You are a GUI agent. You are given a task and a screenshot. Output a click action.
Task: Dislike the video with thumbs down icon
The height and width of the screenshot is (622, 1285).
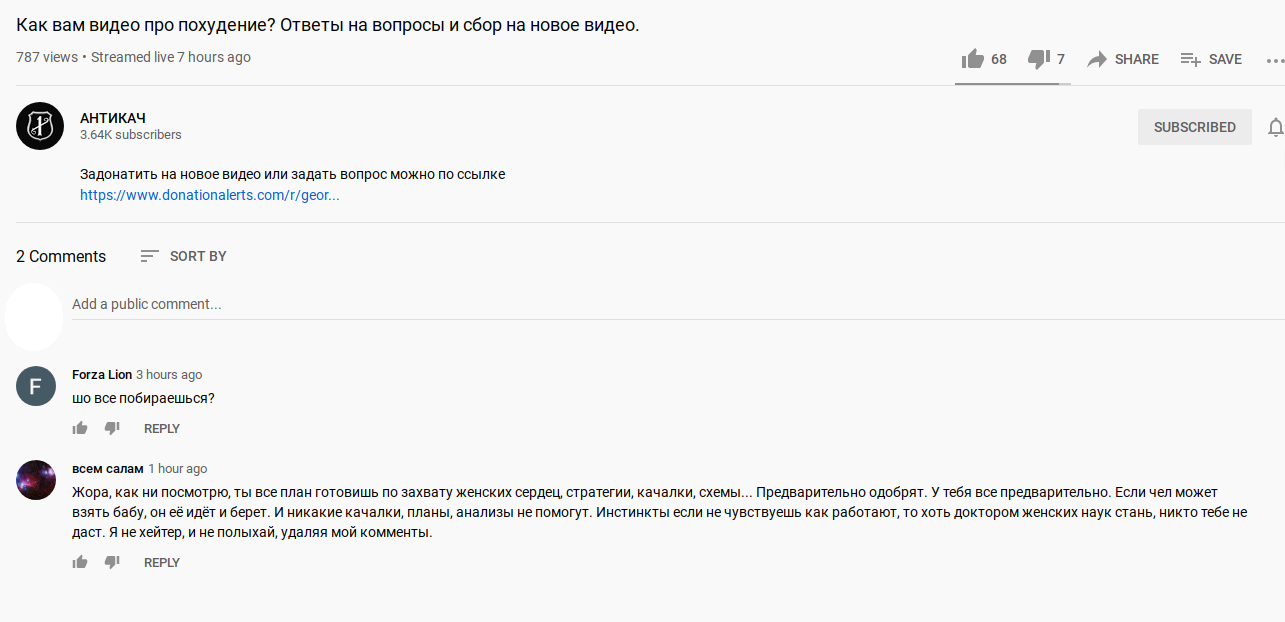point(1039,59)
